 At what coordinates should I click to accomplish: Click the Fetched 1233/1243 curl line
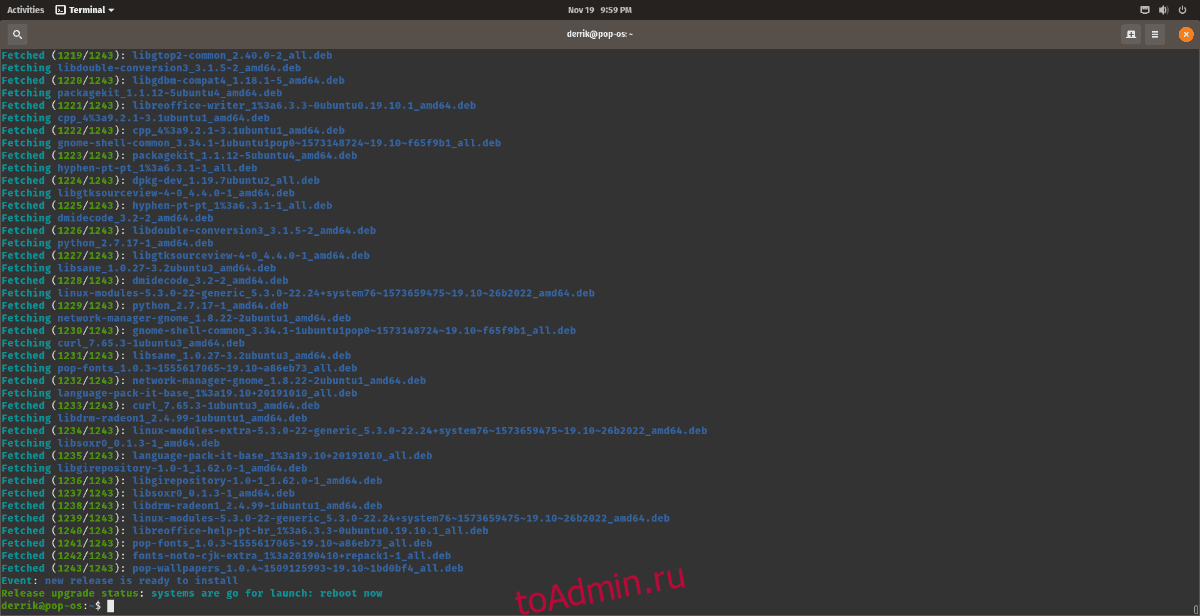tap(160, 405)
